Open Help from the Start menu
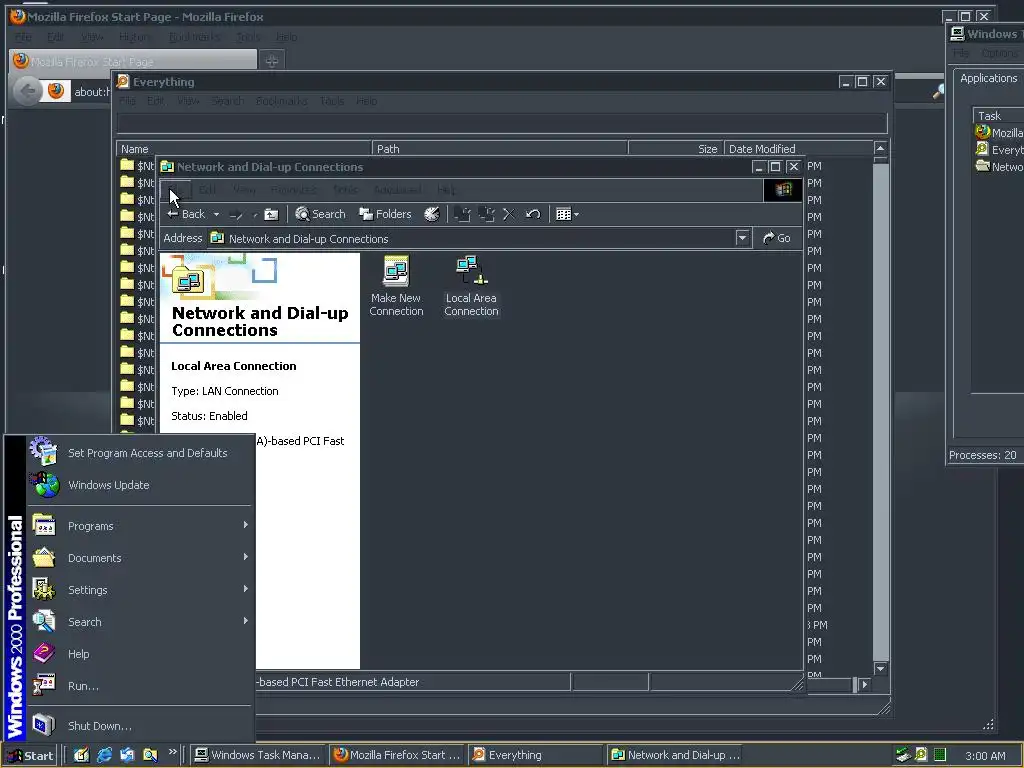Viewport: 1024px width, 768px height. pos(139,654)
